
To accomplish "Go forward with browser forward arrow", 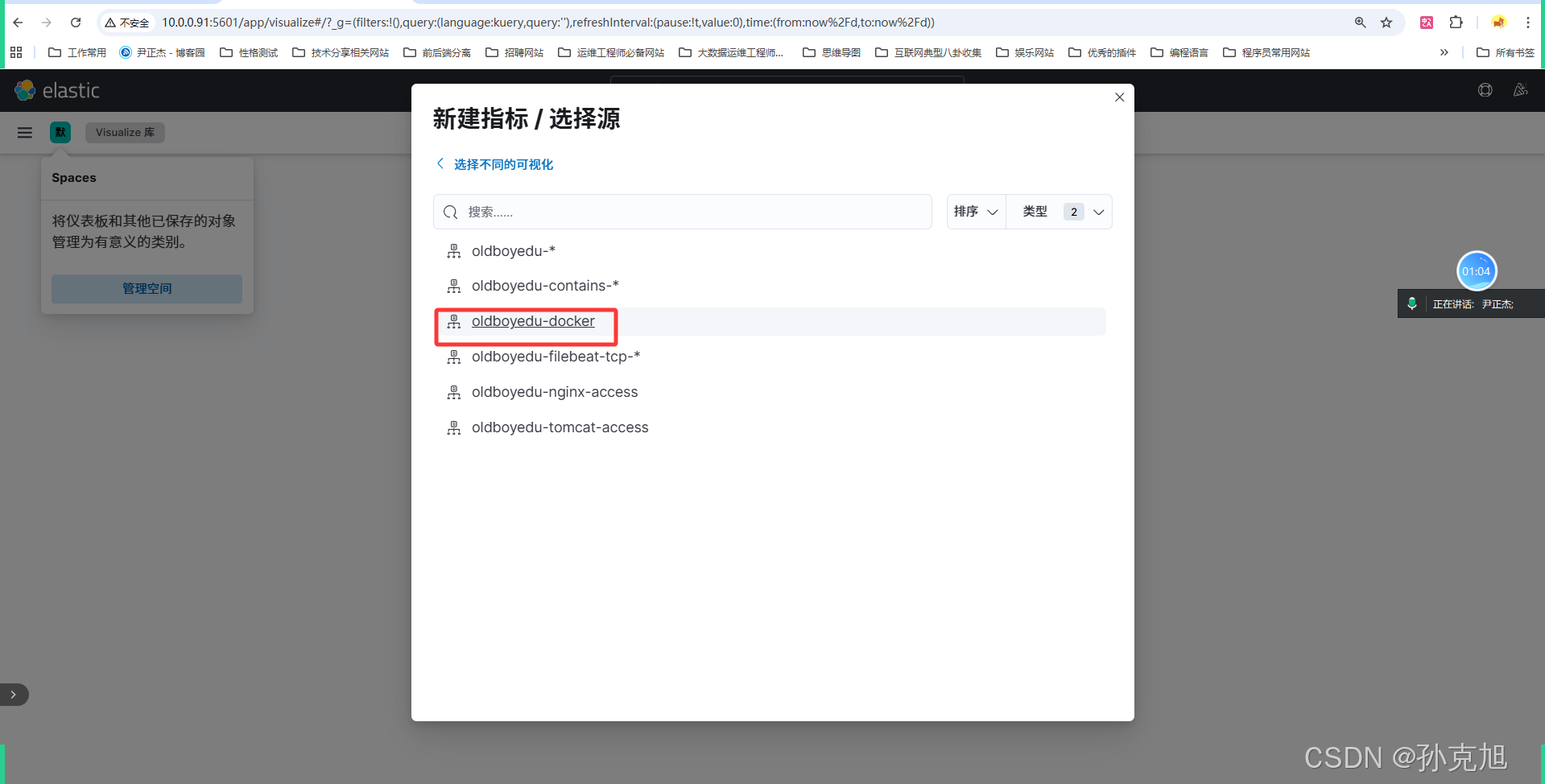I will (x=47, y=23).
